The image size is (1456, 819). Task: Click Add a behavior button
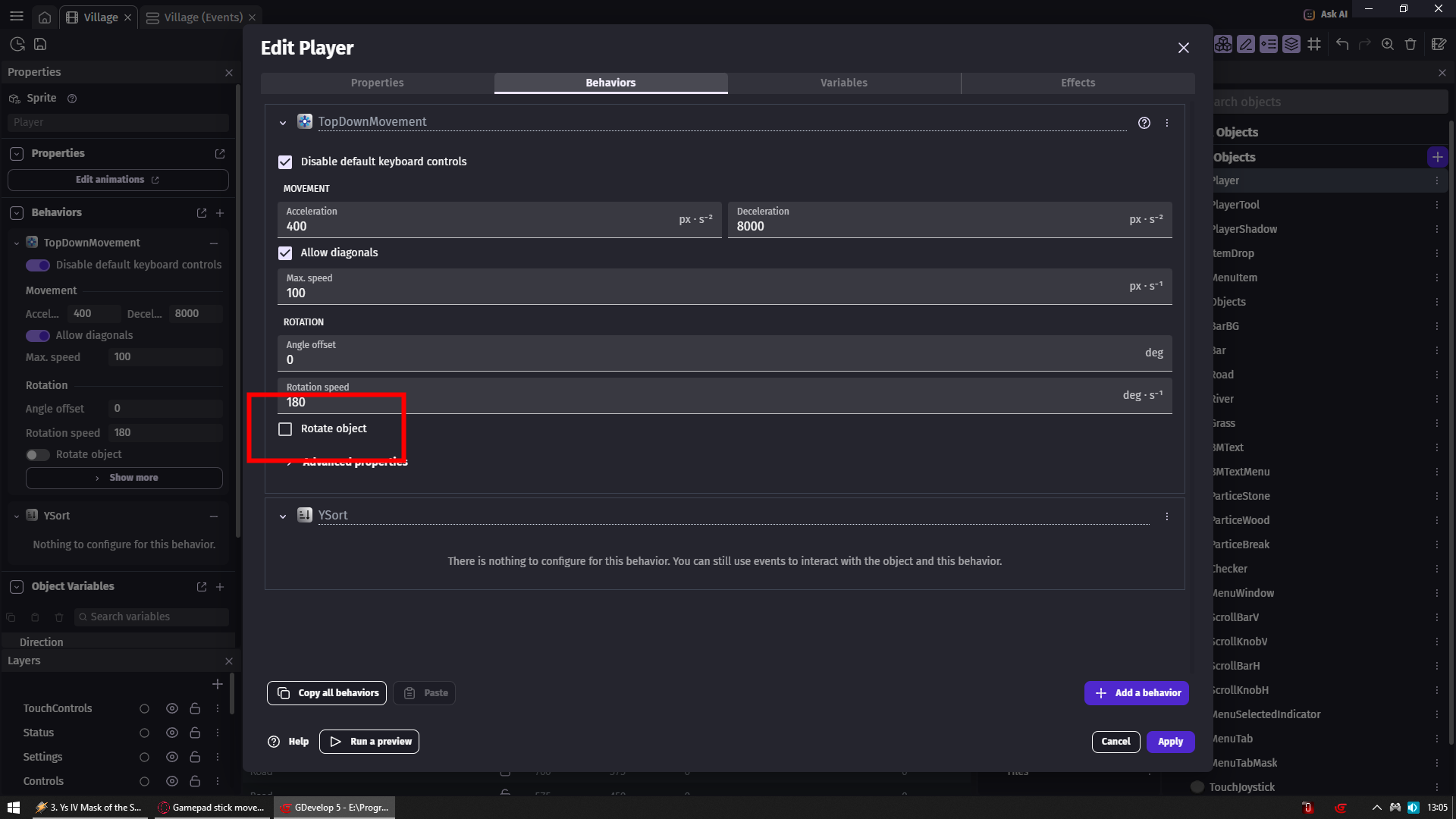click(1136, 692)
